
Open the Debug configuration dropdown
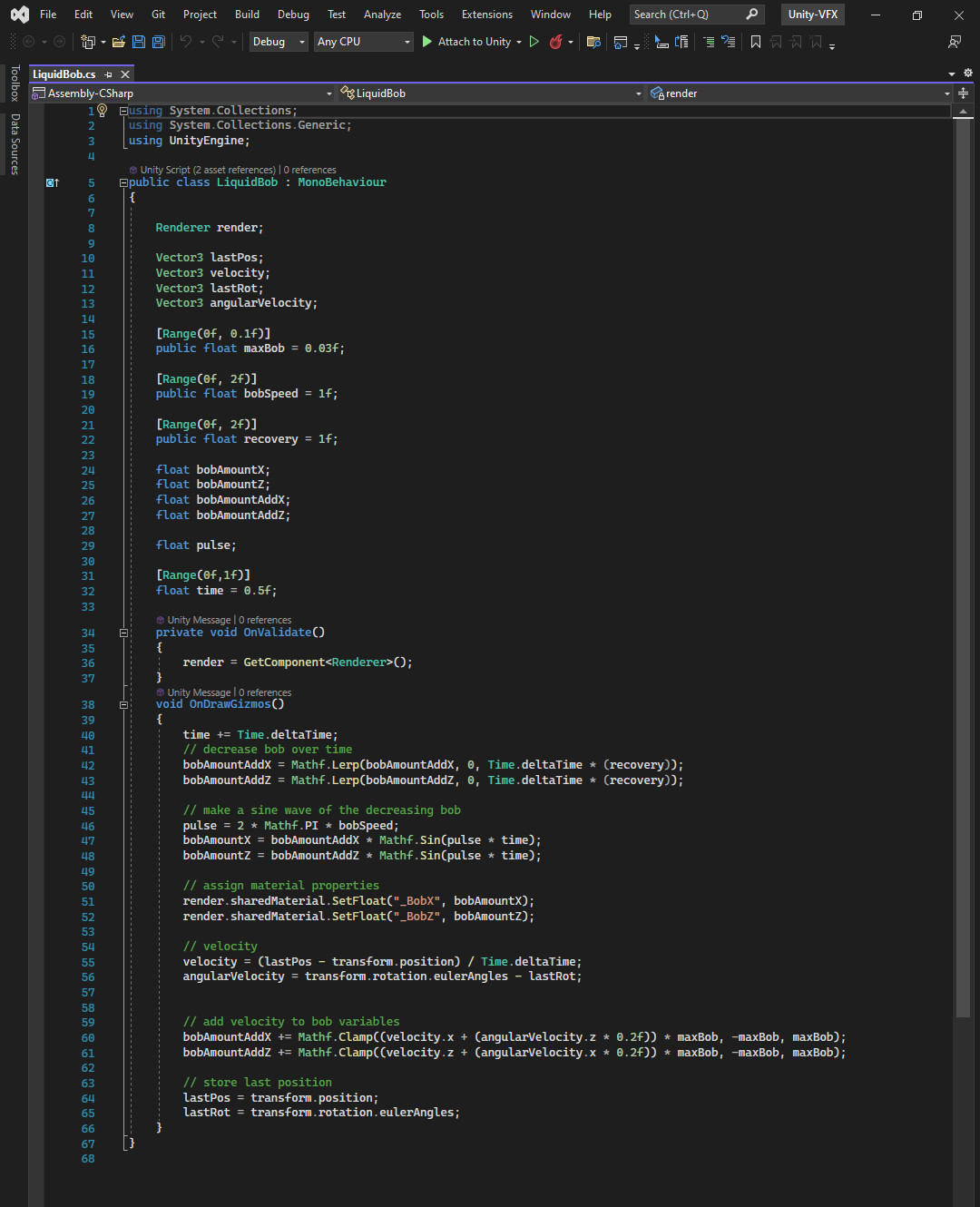point(279,42)
